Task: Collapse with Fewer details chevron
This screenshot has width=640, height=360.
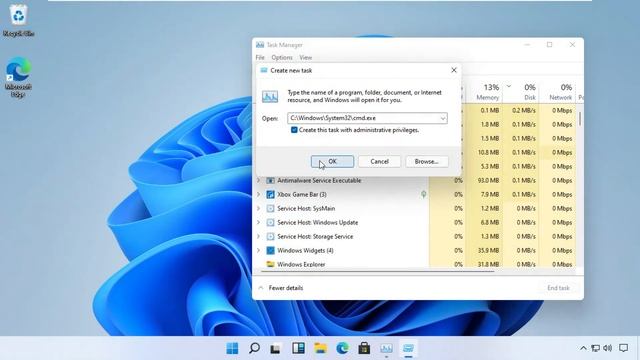Action: [261, 288]
